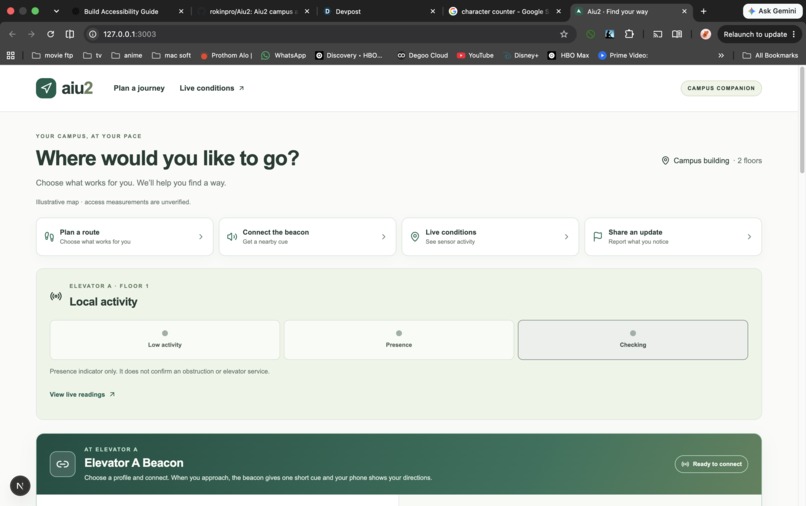This screenshot has height=506, width=806.
Task: Switch to the Devpost tab
Action: coord(347,11)
